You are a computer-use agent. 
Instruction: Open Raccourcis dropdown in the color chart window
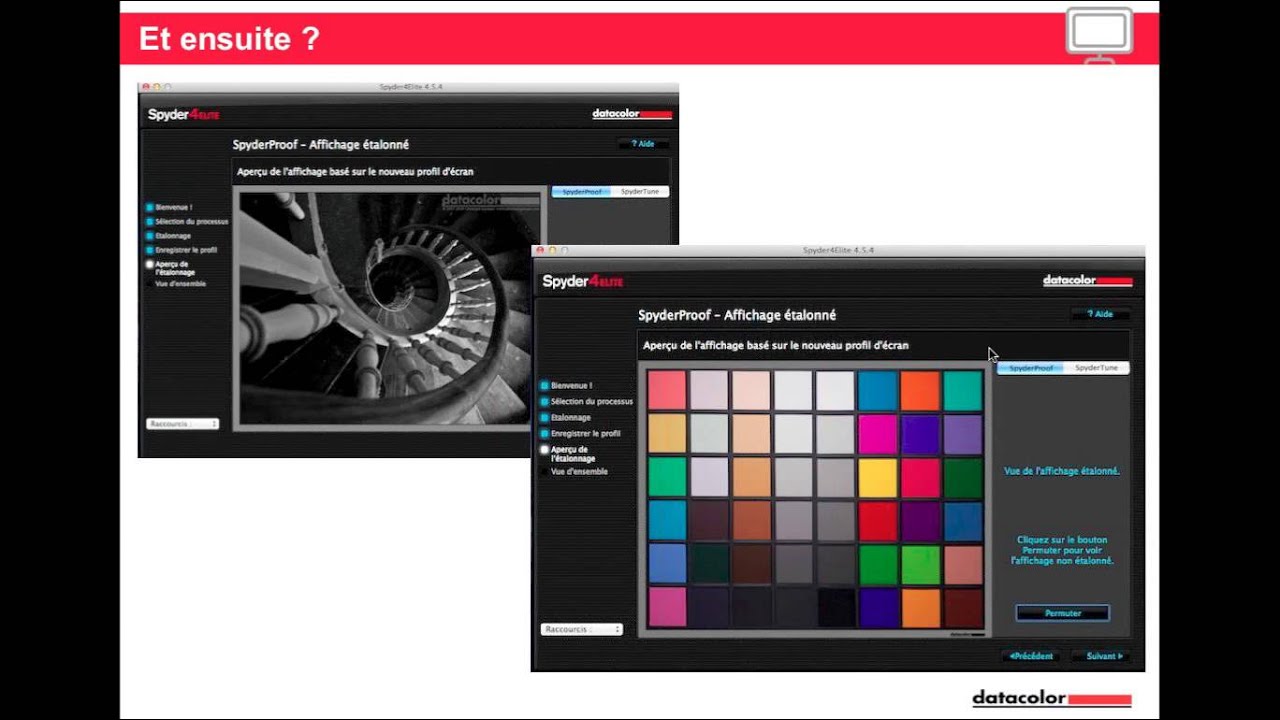582,629
